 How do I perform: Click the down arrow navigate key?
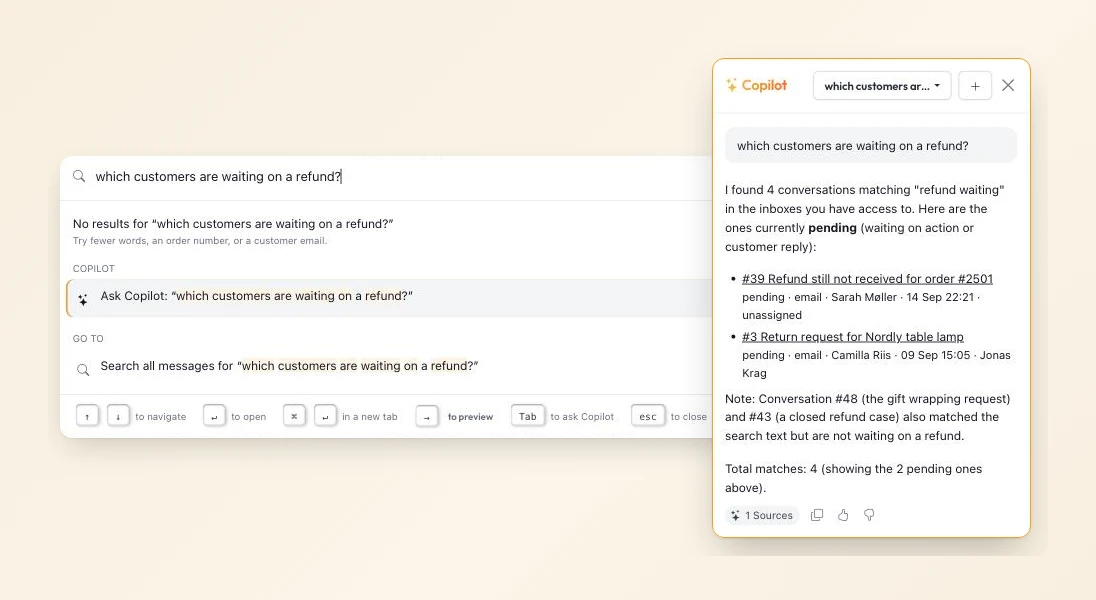pos(117,416)
